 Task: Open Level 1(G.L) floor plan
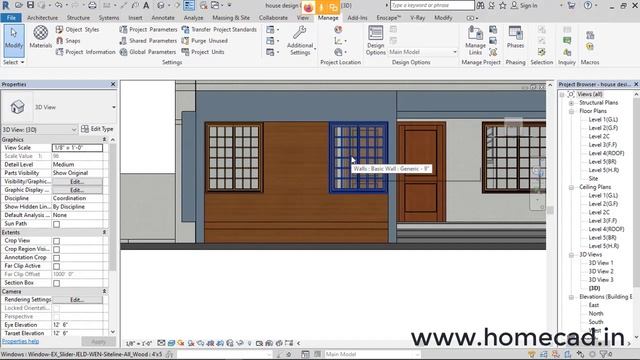[603, 120]
